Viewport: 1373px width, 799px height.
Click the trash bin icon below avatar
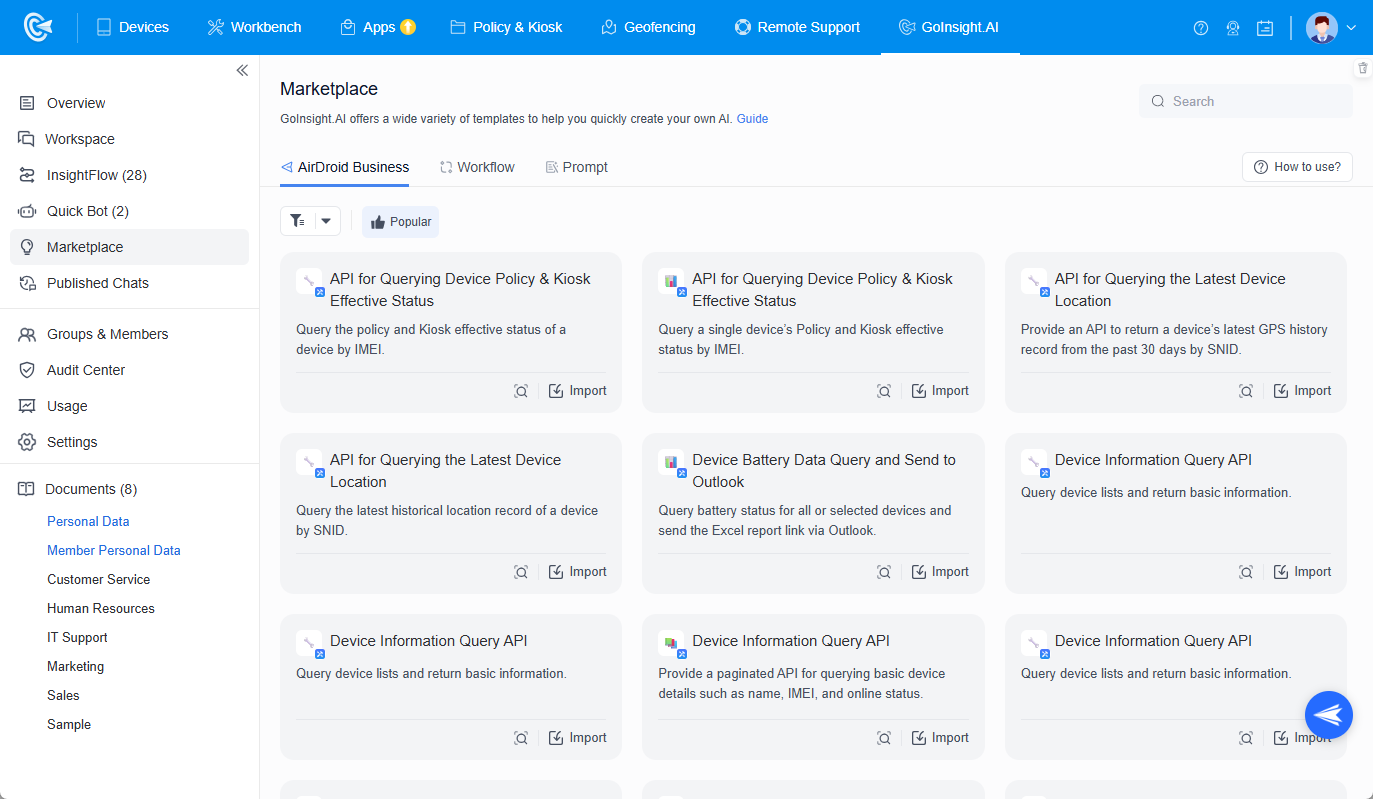(x=1363, y=68)
